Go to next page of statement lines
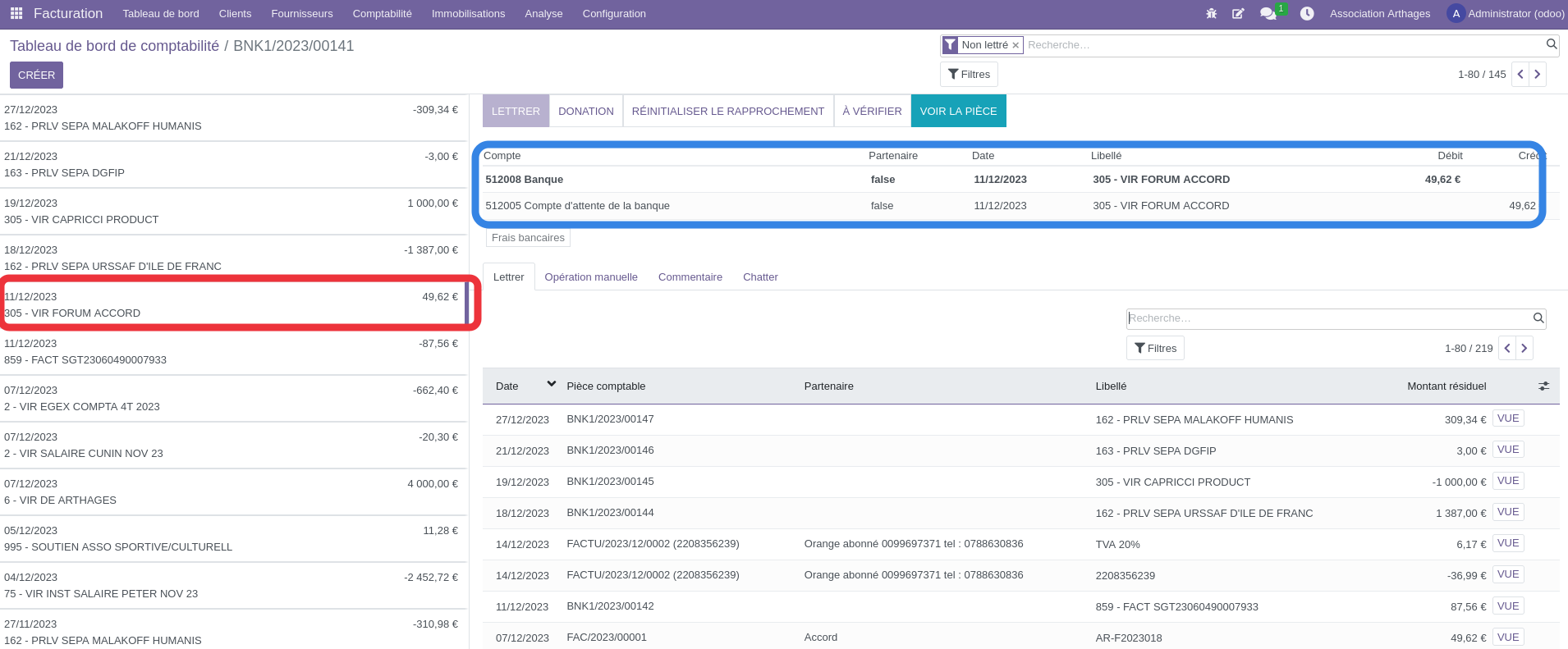The image size is (1568, 649). [1538, 74]
